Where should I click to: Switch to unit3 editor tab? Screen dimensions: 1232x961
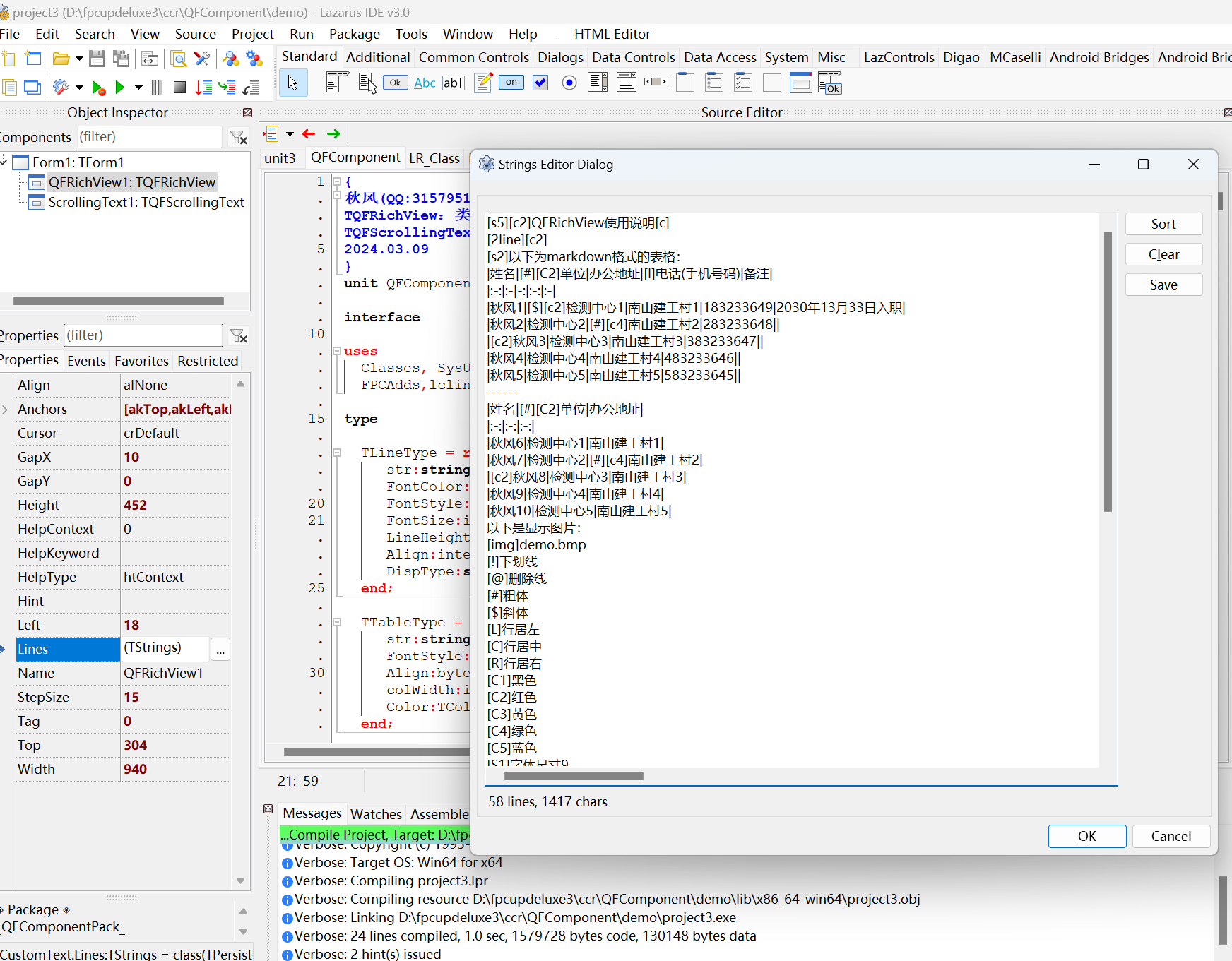point(280,158)
